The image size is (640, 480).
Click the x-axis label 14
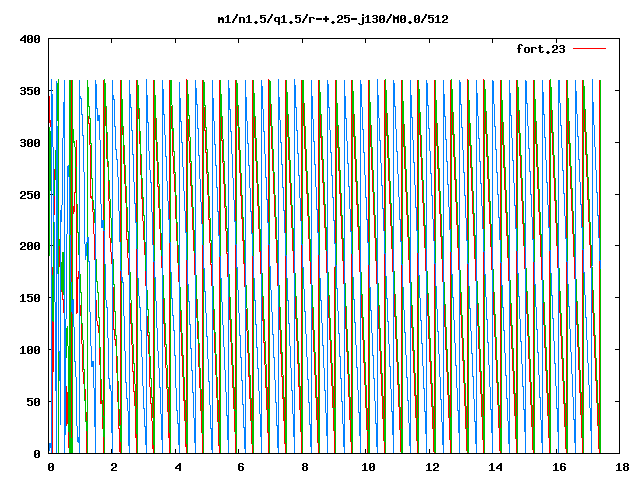pyautogui.click(x=495, y=467)
